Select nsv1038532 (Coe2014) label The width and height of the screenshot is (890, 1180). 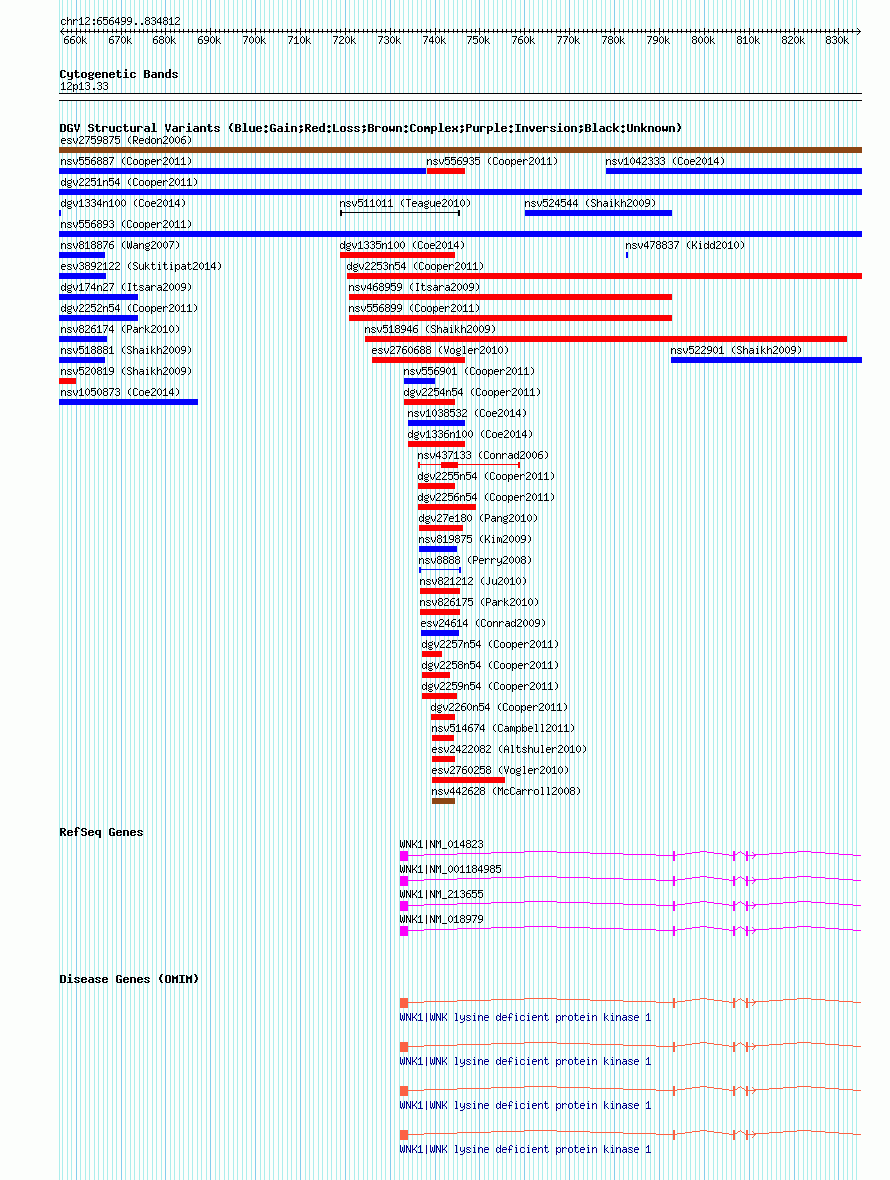tap(467, 415)
